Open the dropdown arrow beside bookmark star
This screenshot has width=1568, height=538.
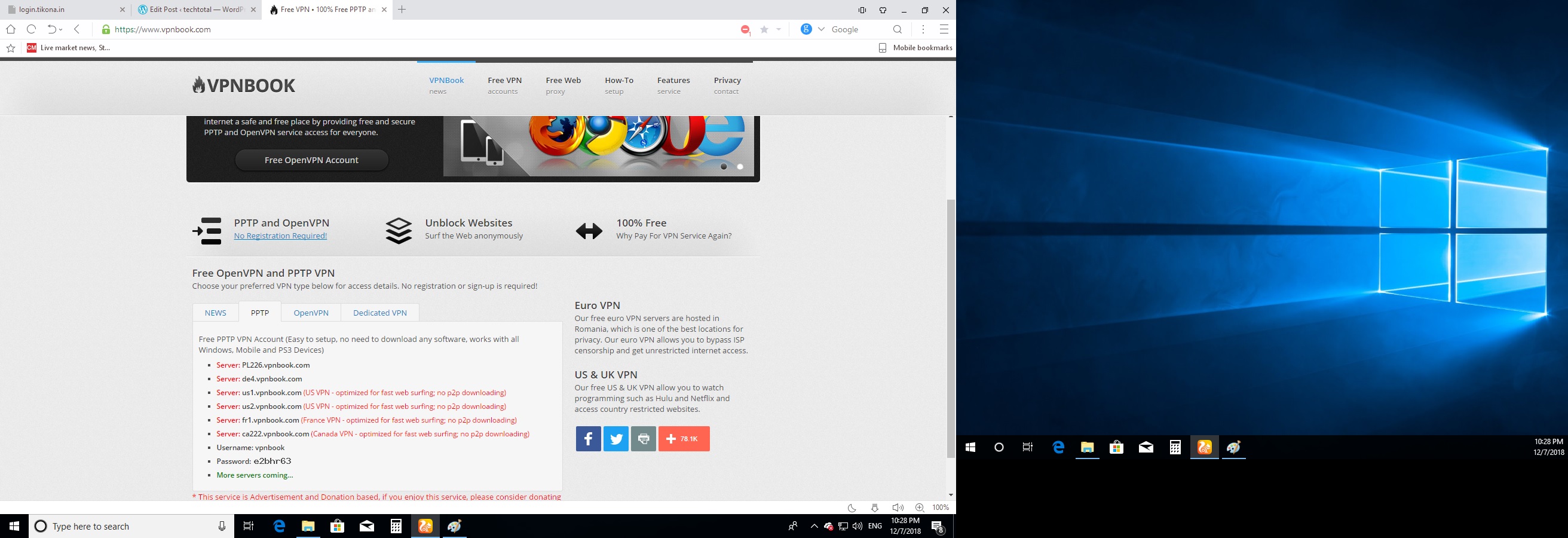(778, 29)
